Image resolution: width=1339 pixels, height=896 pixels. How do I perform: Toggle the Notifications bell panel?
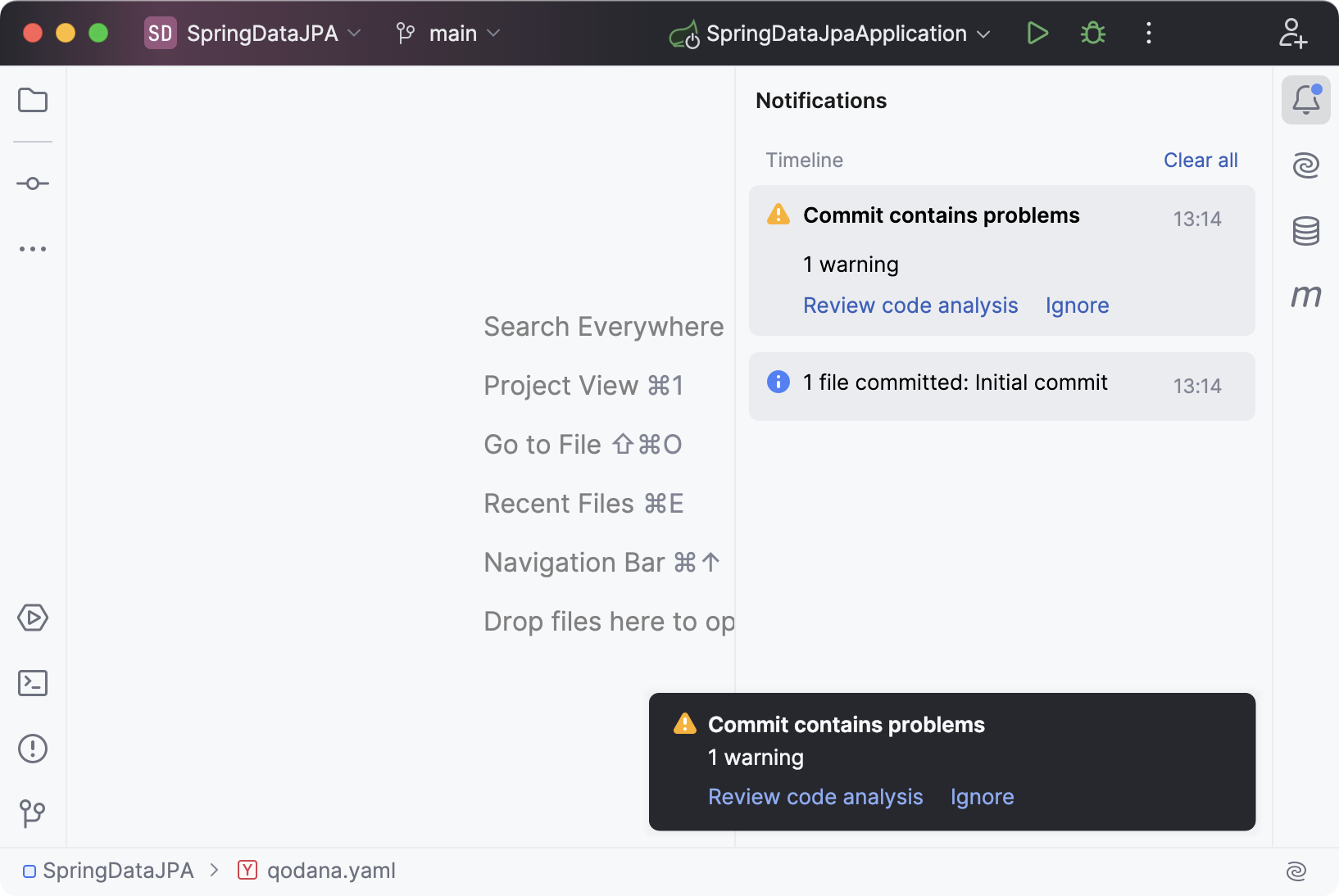(x=1306, y=100)
